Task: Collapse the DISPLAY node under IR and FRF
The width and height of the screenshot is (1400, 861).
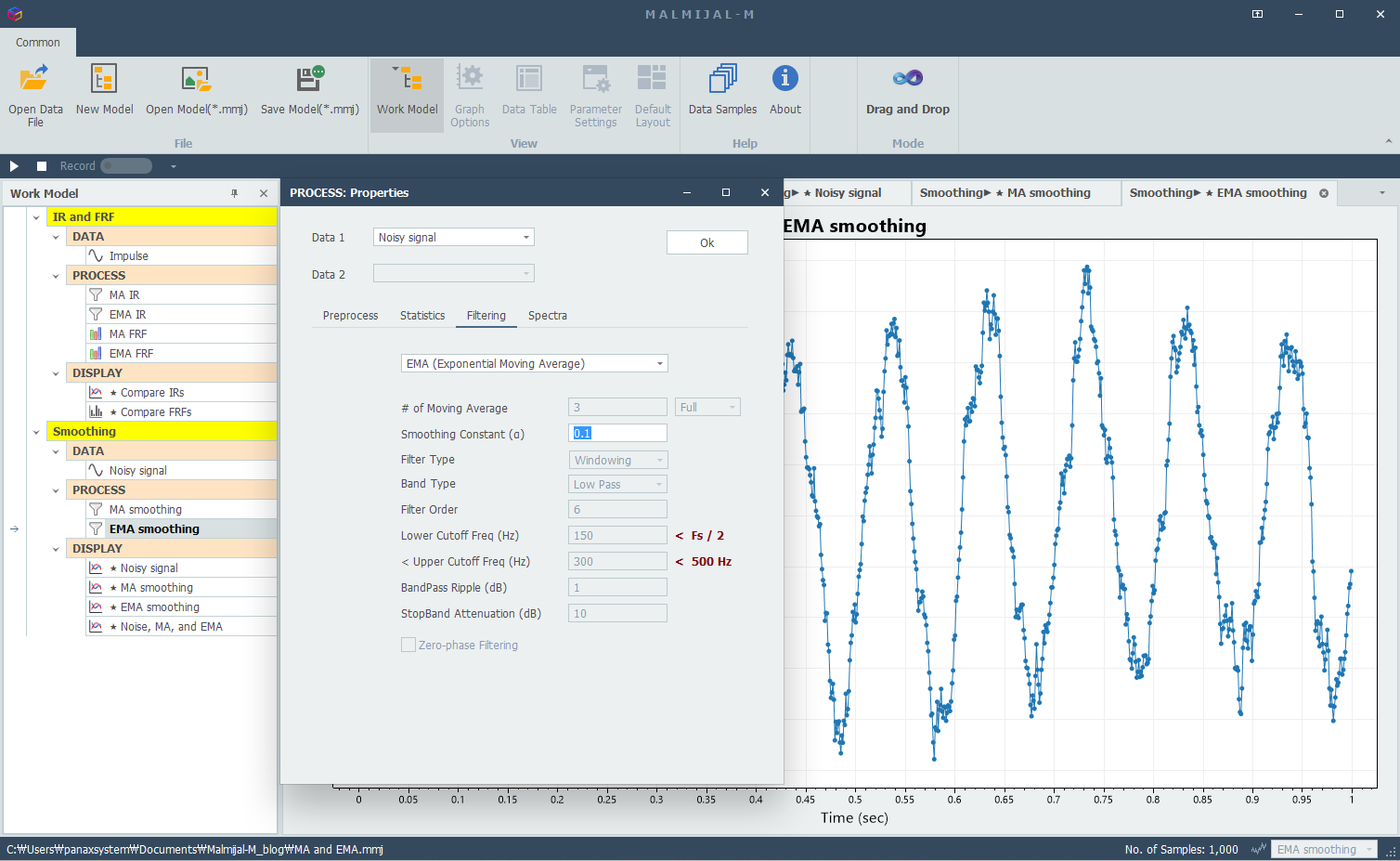Action: pos(56,373)
